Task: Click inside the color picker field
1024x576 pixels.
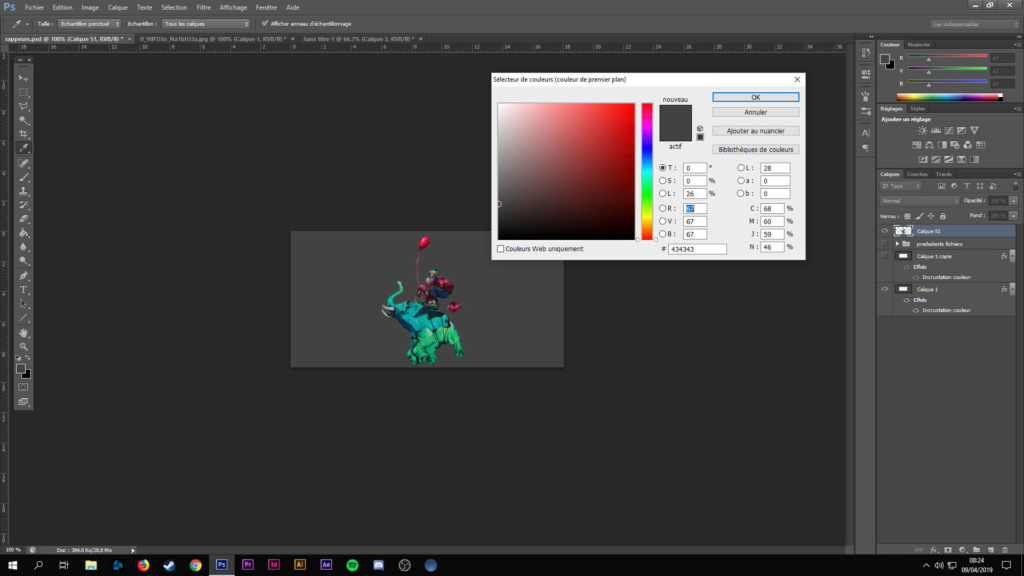Action: tap(566, 171)
